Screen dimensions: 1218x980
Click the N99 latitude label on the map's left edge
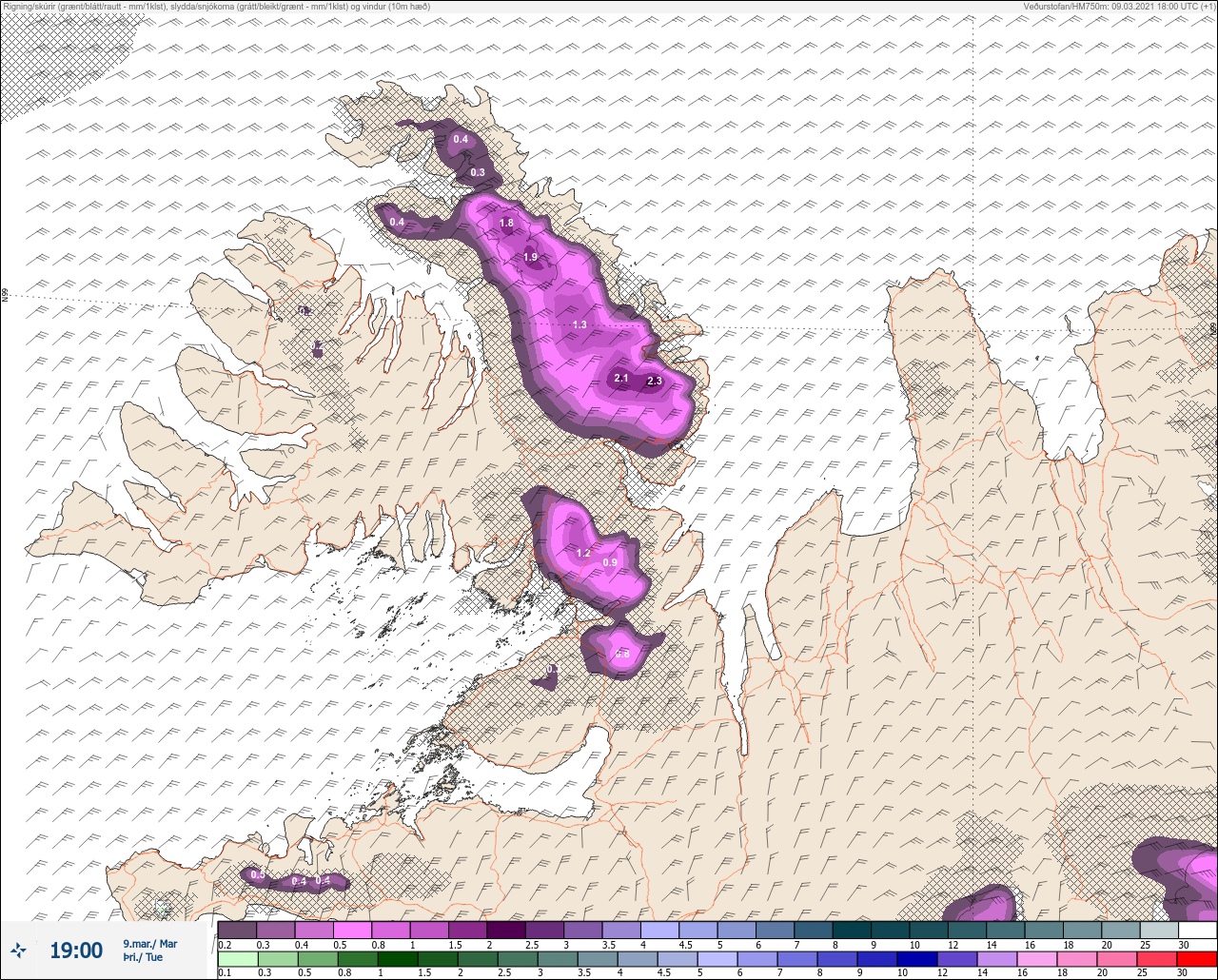point(5,296)
